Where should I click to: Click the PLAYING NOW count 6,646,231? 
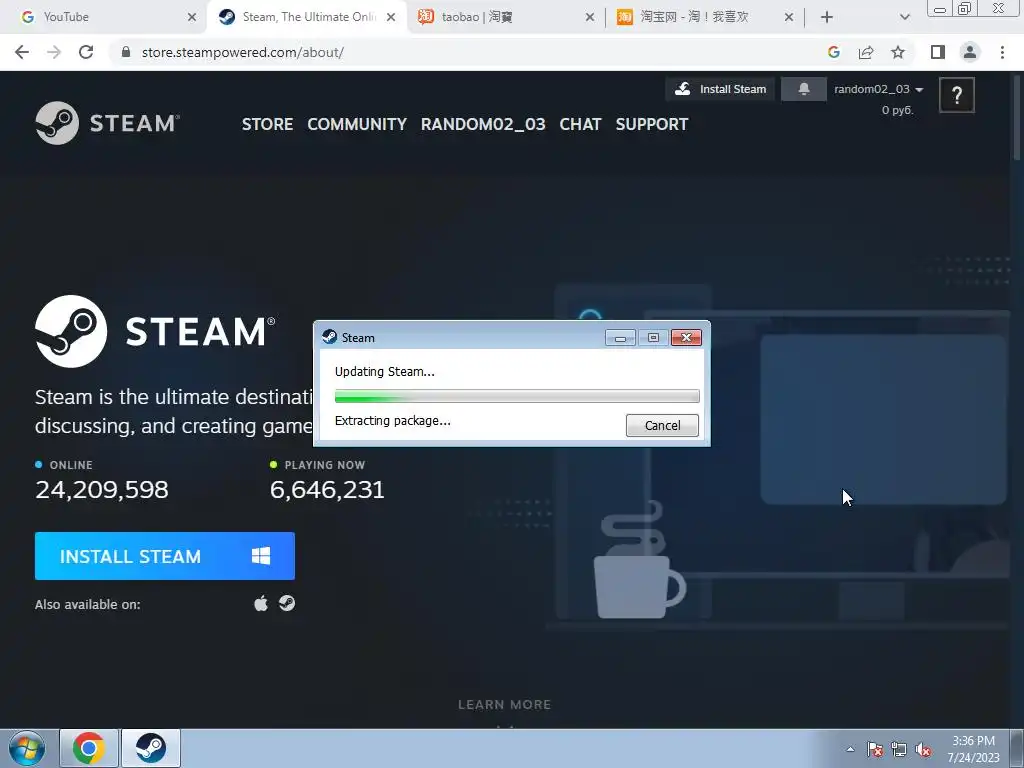(327, 489)
